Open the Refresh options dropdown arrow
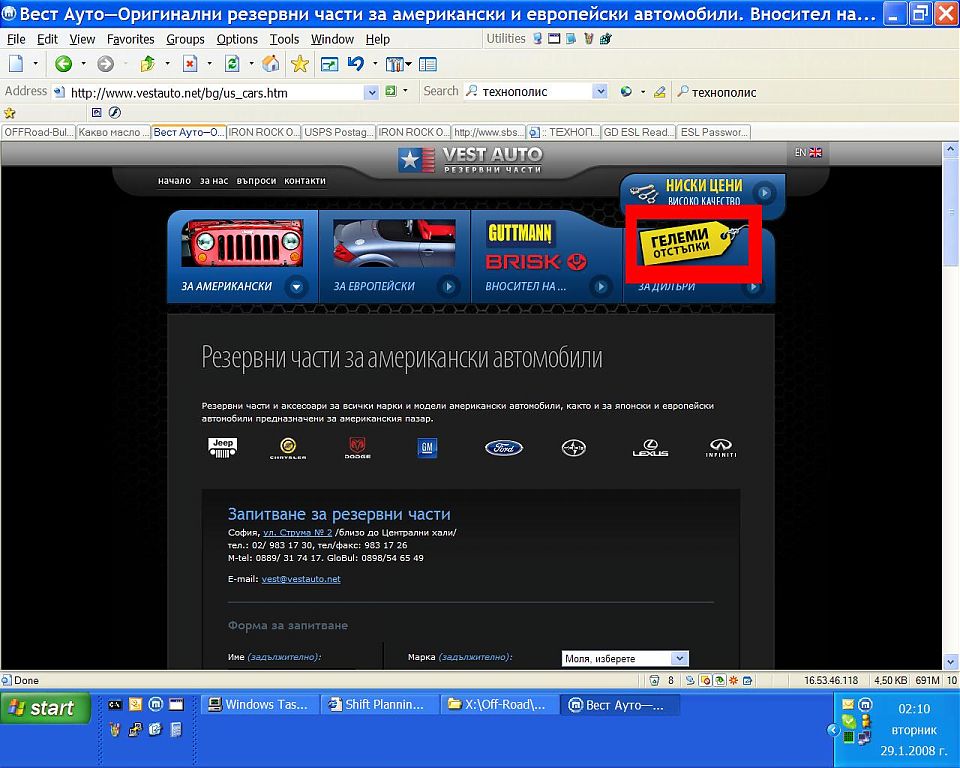Image resolution: width=960 pixels, height=768 pixels. click(x=251, y=64)
